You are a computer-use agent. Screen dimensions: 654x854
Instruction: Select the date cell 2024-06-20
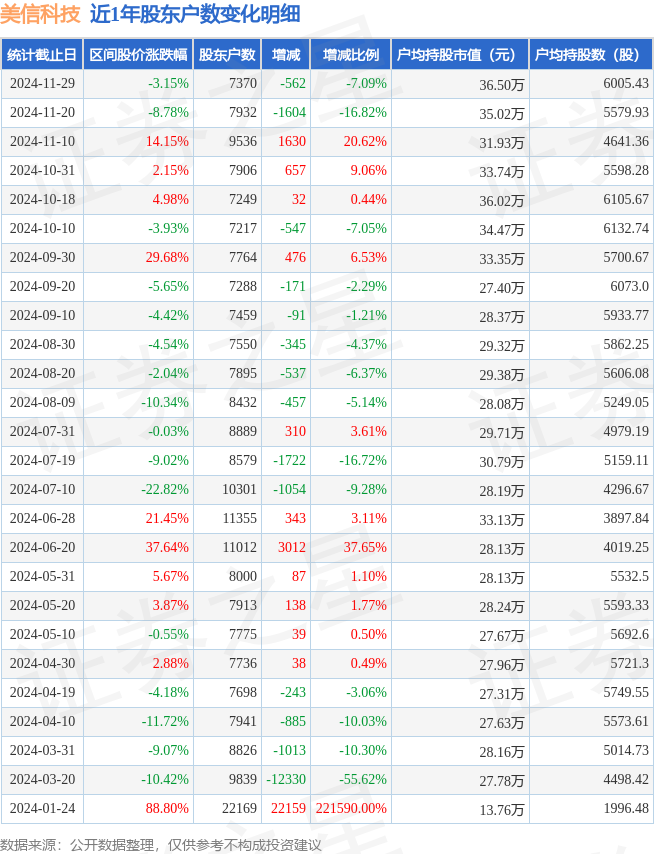point(42,547)
